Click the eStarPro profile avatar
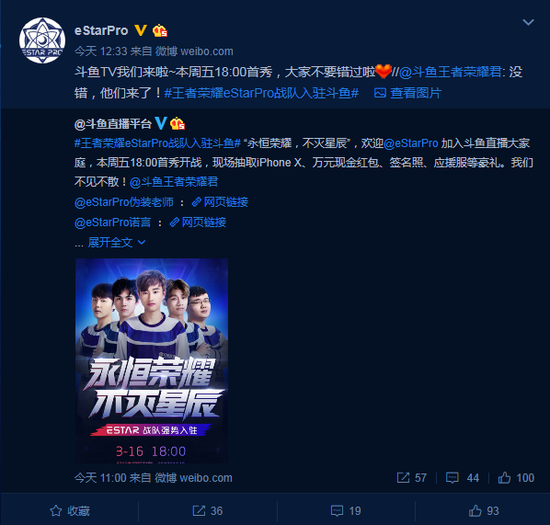Screen dimensions: 550x525 point(42,40)
